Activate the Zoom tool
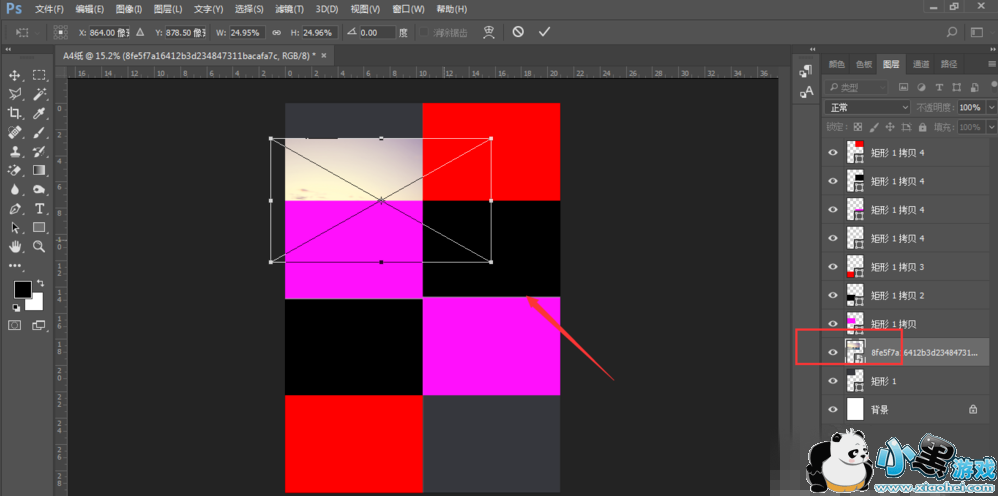The width and height of the screenshot is (998, 496). [x=39, y=246]
